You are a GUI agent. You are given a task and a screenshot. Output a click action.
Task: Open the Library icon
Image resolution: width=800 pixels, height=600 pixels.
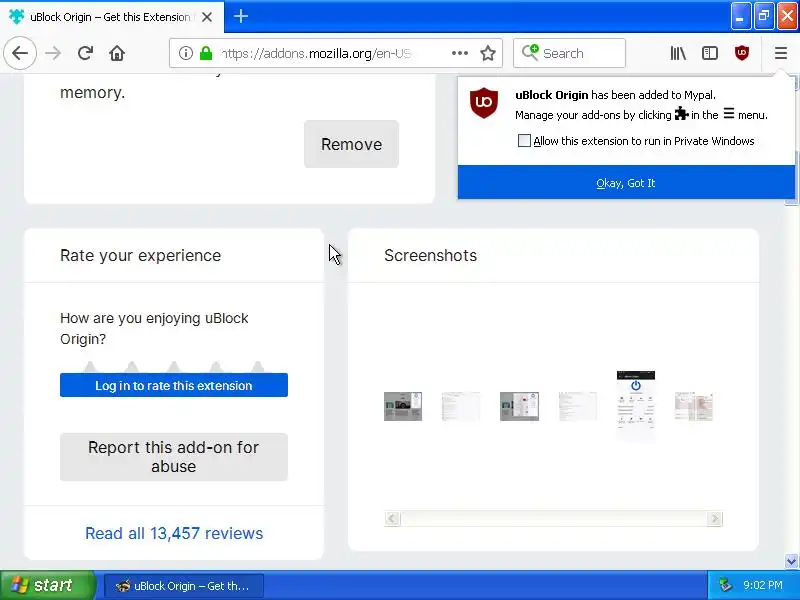pyautogui.click(x=678, y=53)
